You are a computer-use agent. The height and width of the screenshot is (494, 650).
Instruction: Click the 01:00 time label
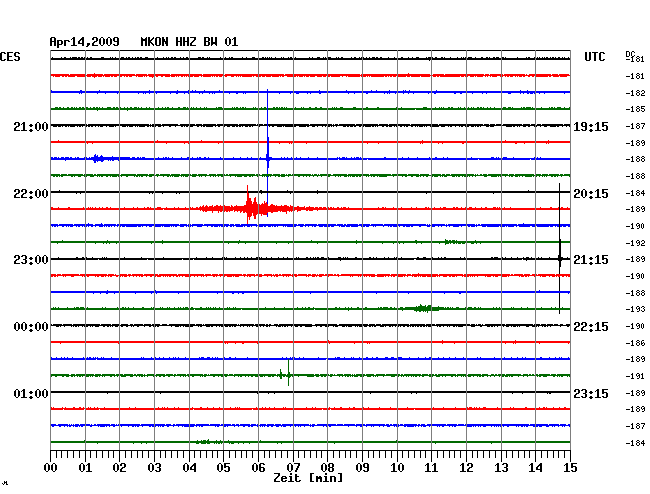[x=31, y=393]
